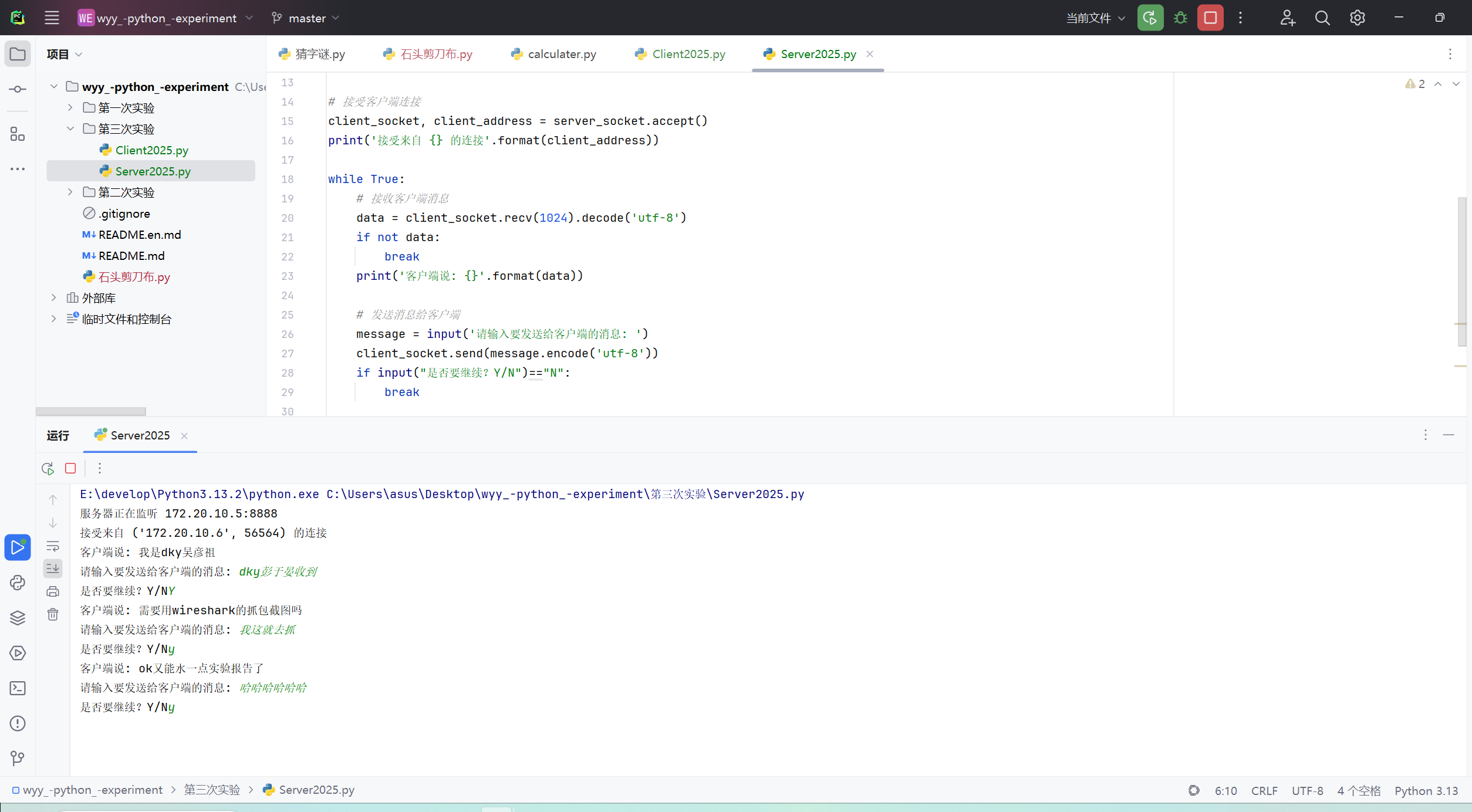Toggle scroll to end in run console
Screen dimensions: 1472x812
pyautogui.click(x=53, y=568)
